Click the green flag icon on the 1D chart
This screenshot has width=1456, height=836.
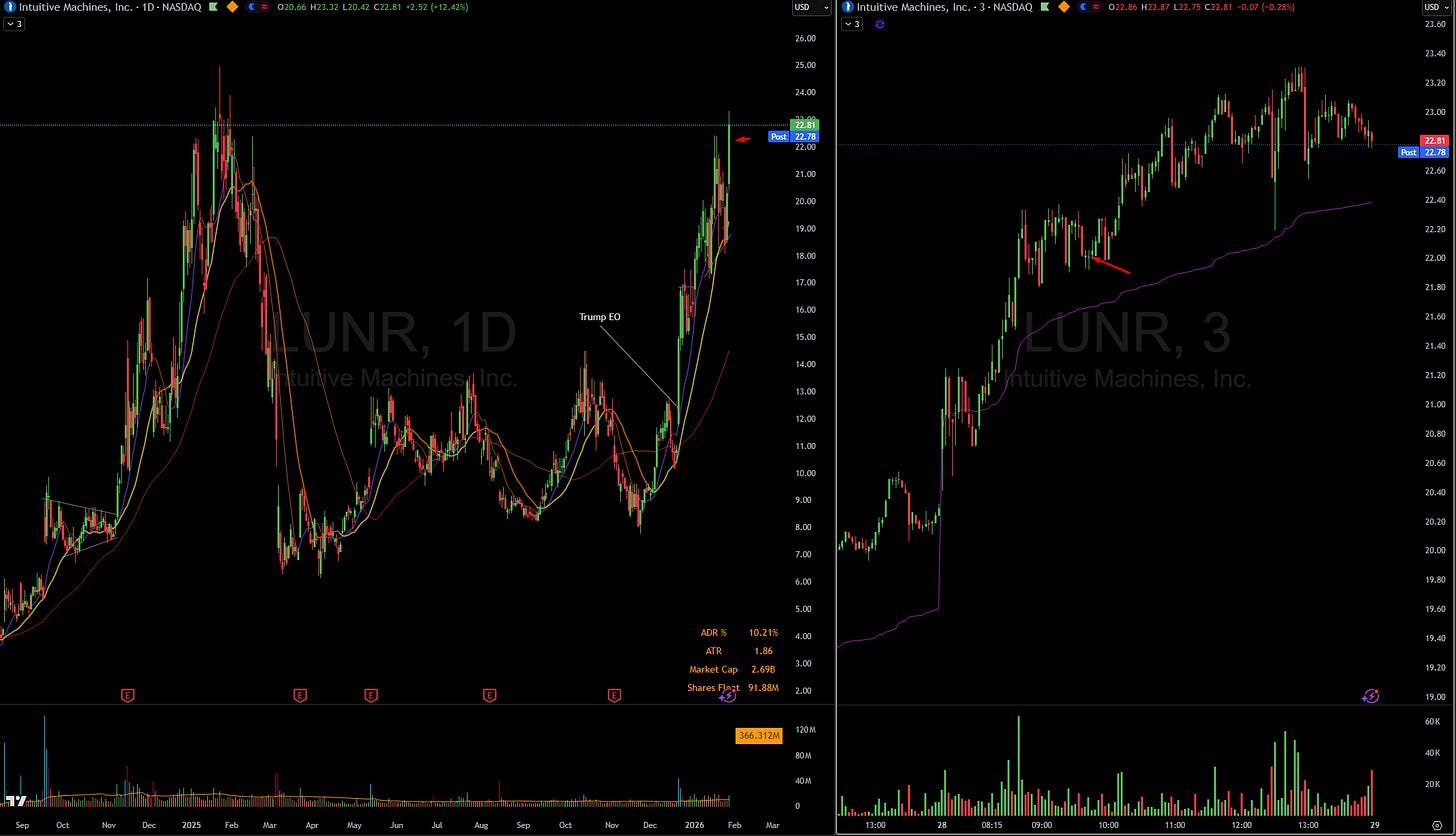(x=213, y=7)
